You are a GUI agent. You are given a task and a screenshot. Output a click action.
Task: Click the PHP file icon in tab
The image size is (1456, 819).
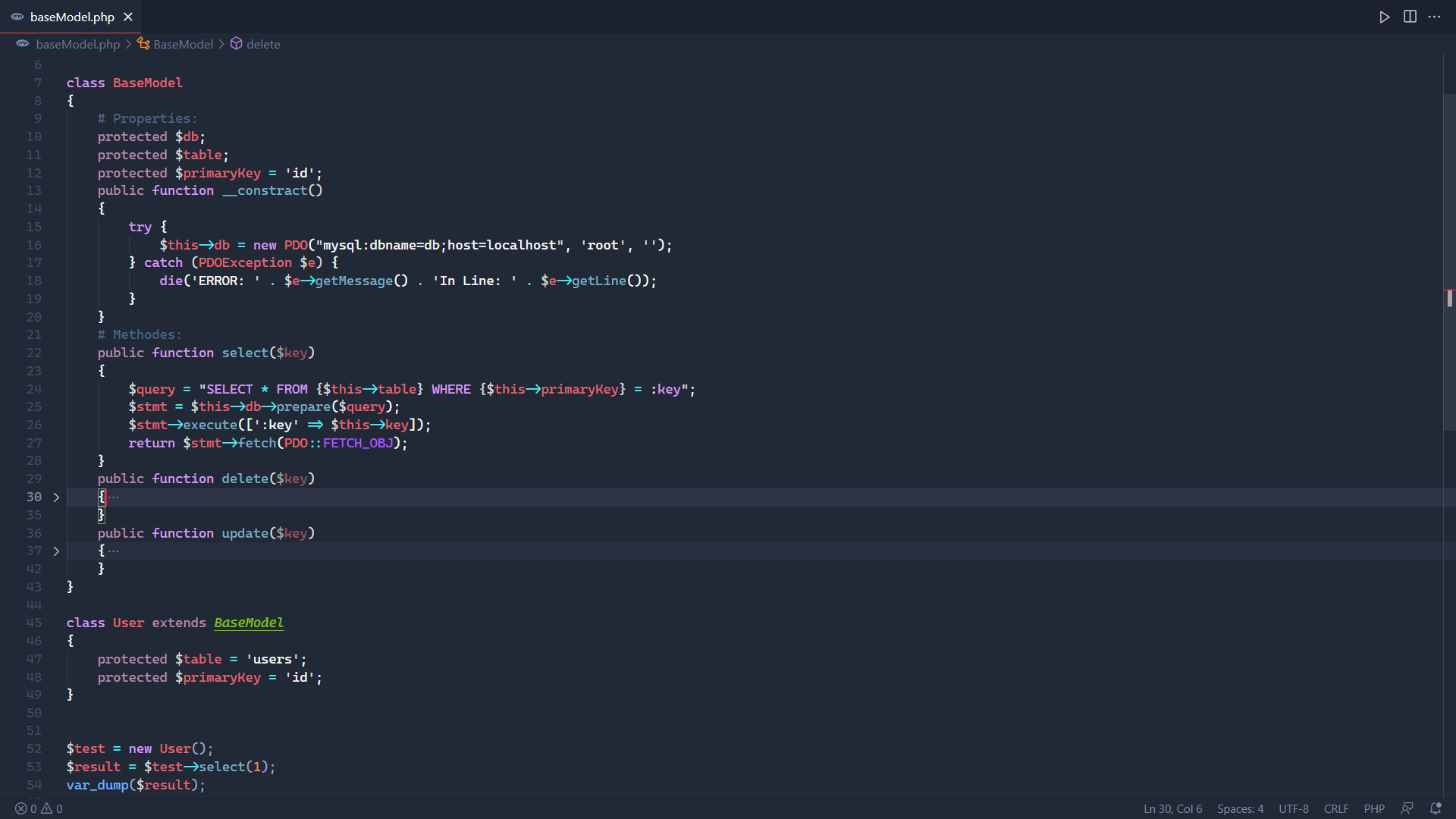pos(17,17)
